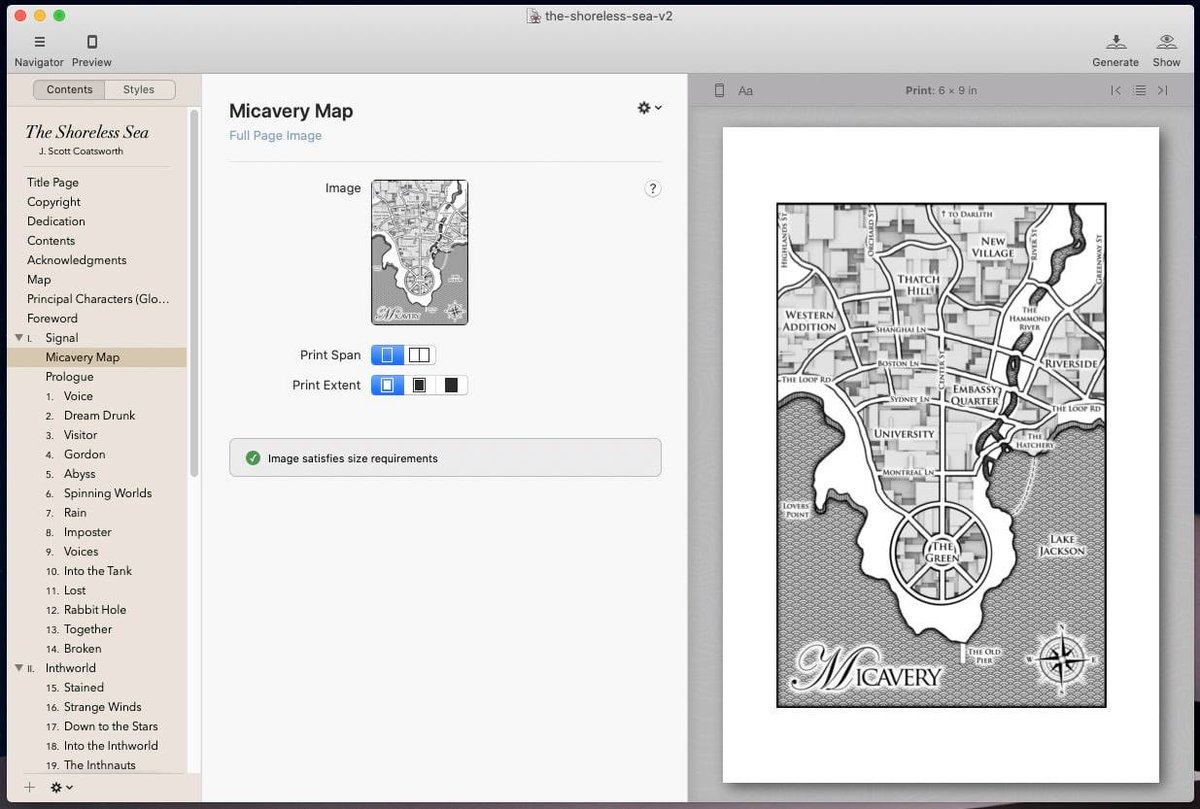1200x809 pixels.
Task: Open the Navigator panel icon
Action: (39, 42)
